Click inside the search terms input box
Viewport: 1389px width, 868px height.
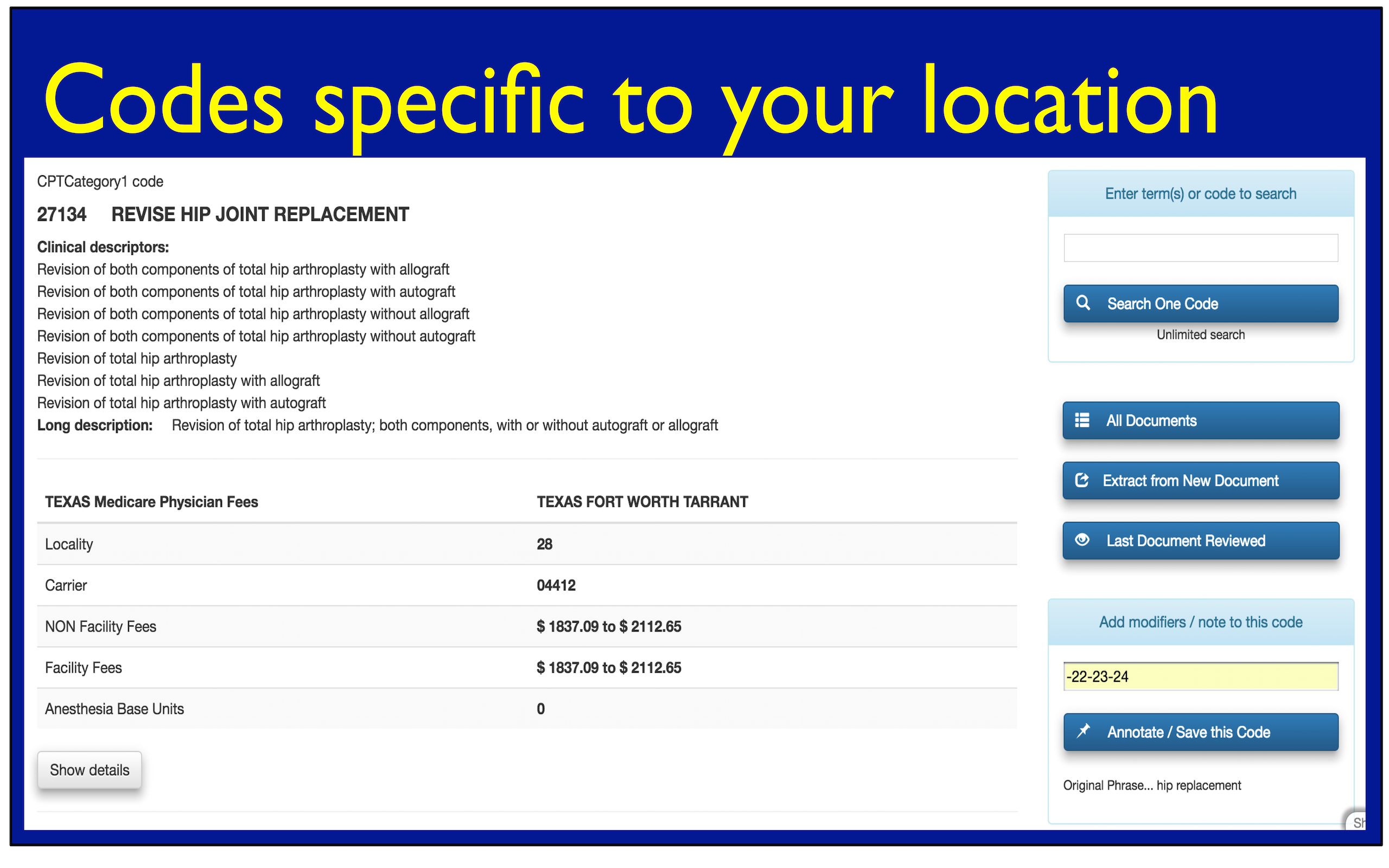1200,247
